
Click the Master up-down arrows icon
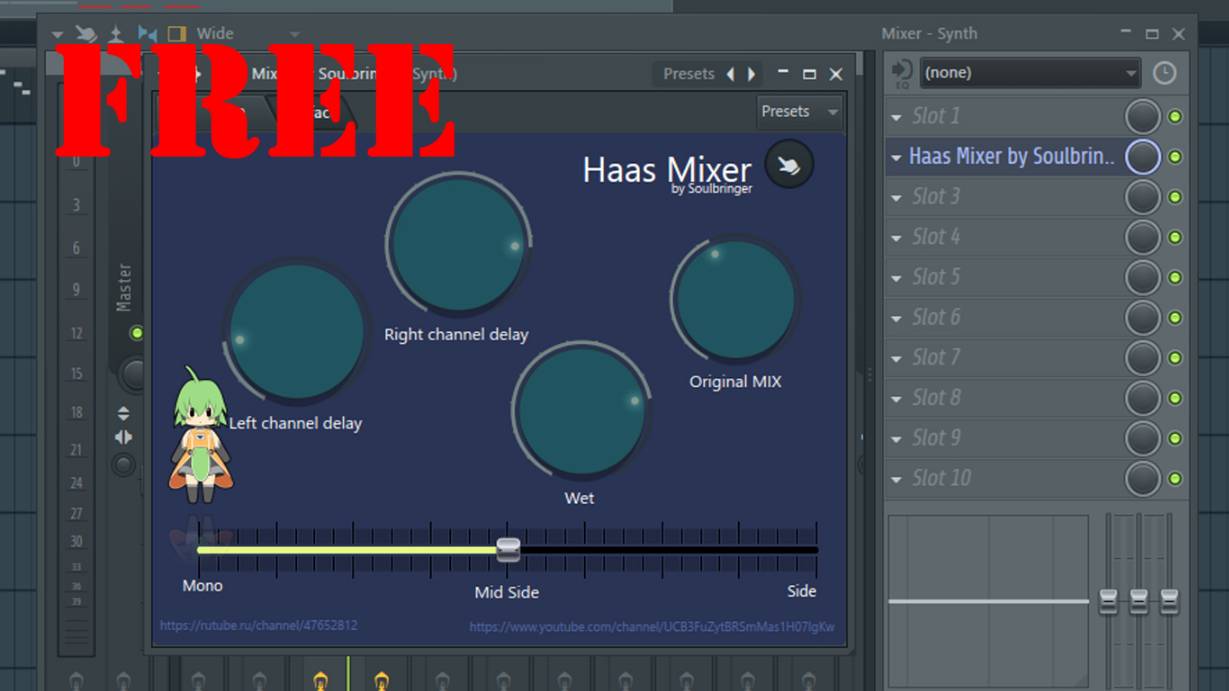123,413
